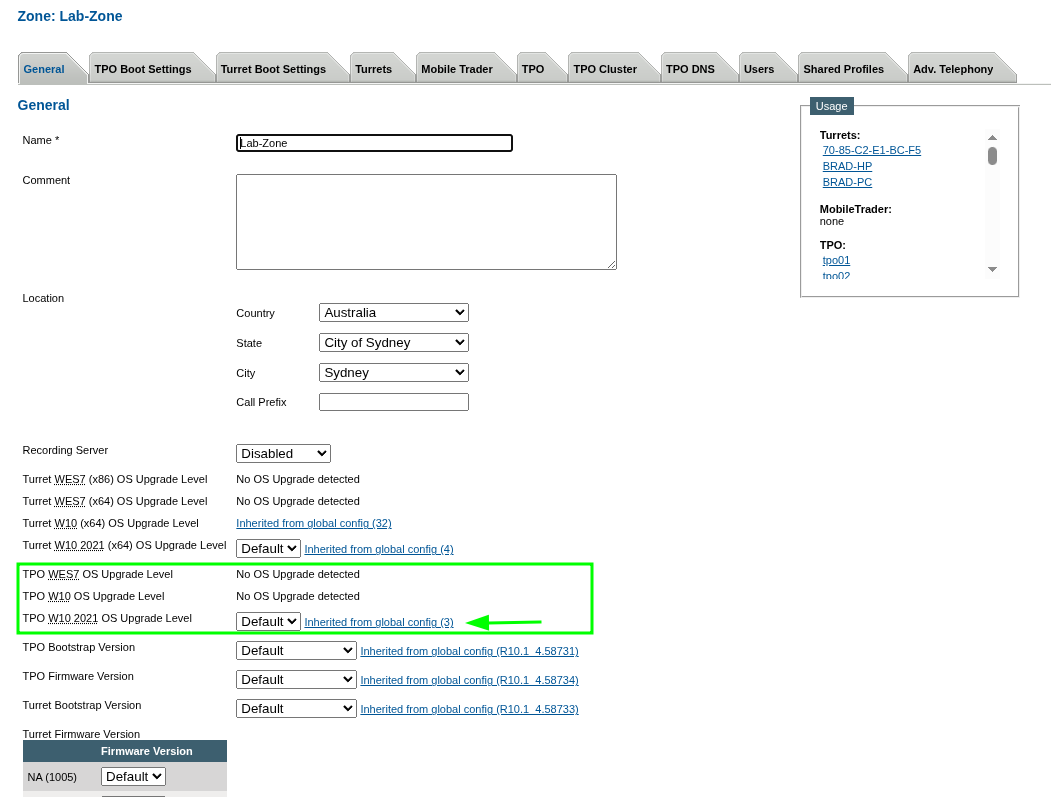Click the Comment box resize handle
Image resolution: width=1051 pixels, height=797 pixels.
[x=612, y=265]
